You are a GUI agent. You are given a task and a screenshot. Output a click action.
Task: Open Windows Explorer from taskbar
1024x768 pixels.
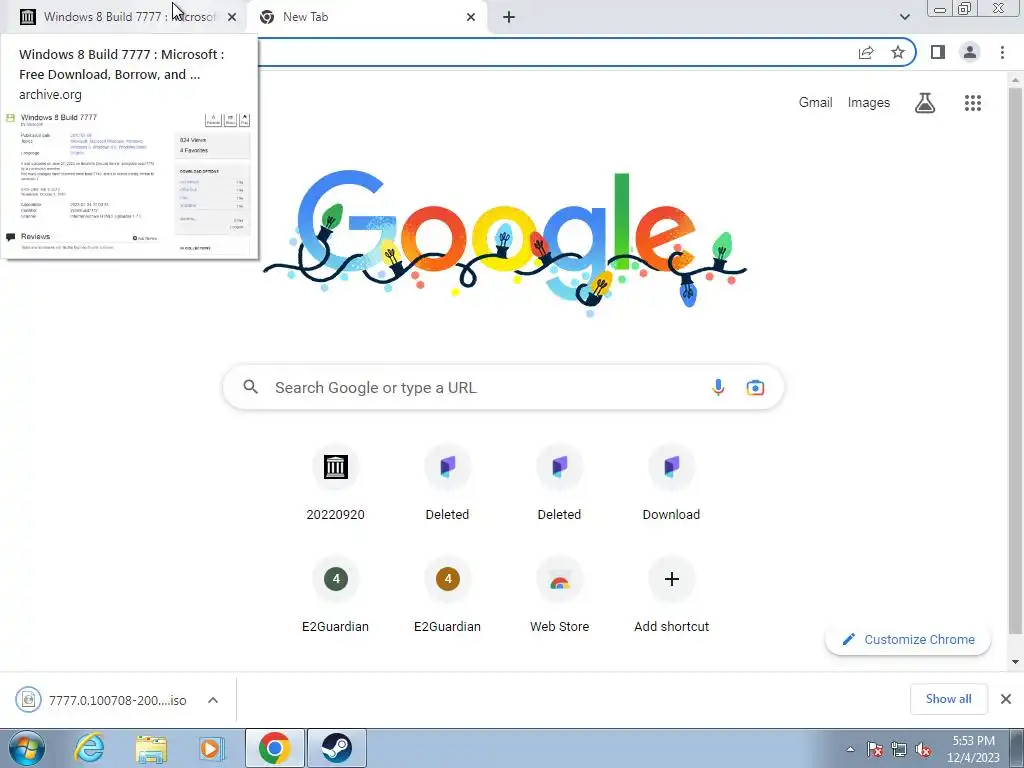pyautogui.click(x=151, y=748)
